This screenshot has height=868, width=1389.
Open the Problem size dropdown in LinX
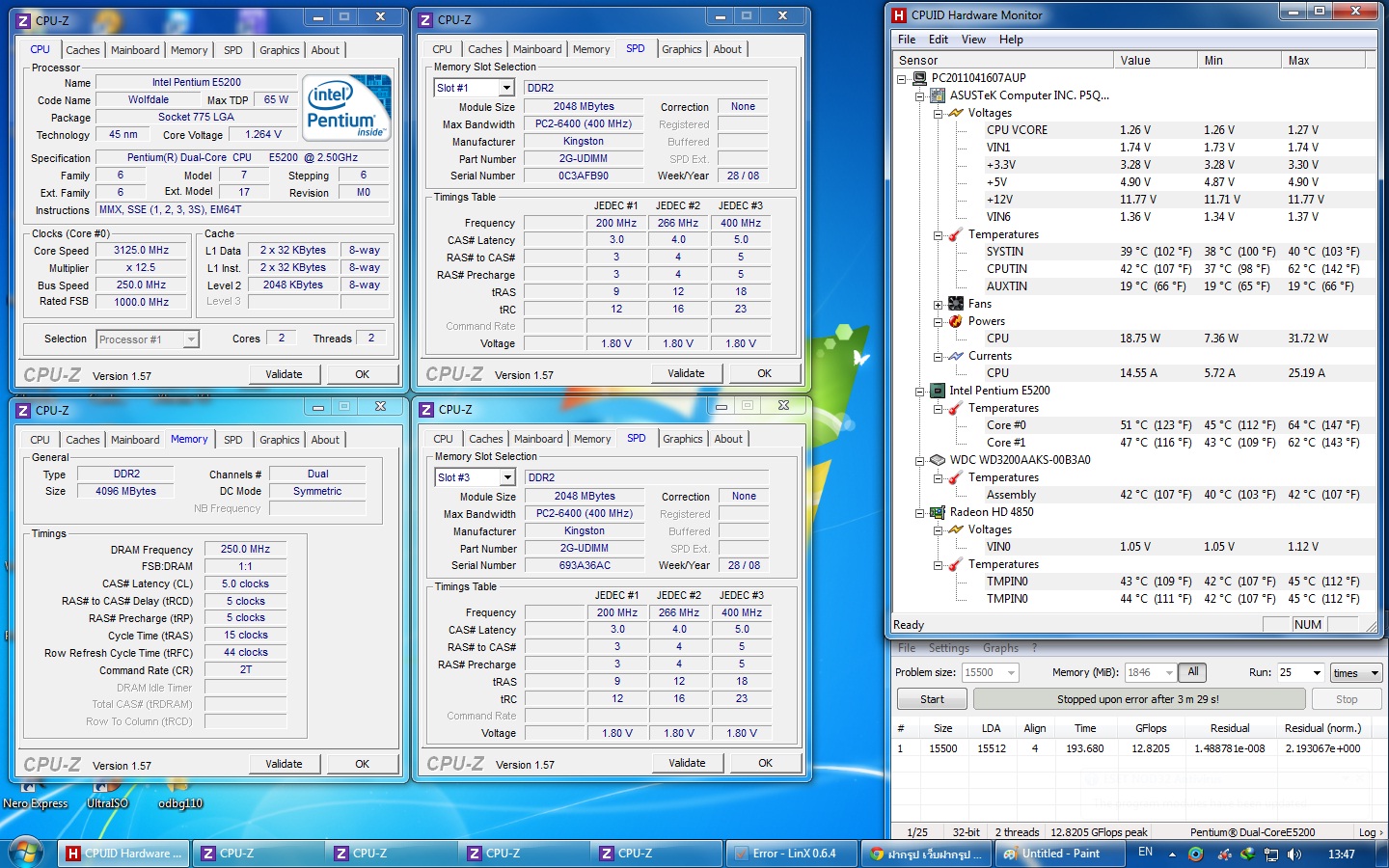click(1011, 672)
